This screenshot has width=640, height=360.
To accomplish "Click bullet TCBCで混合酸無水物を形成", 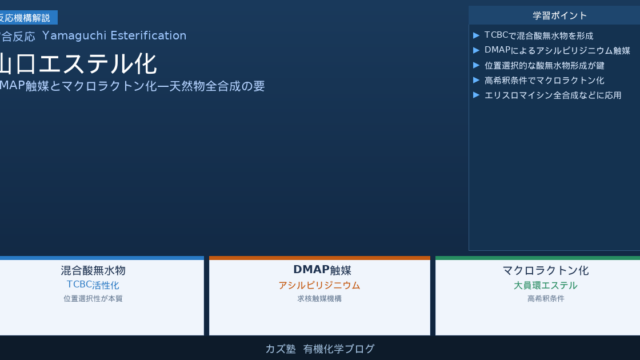I will click(x=539, y=36).
